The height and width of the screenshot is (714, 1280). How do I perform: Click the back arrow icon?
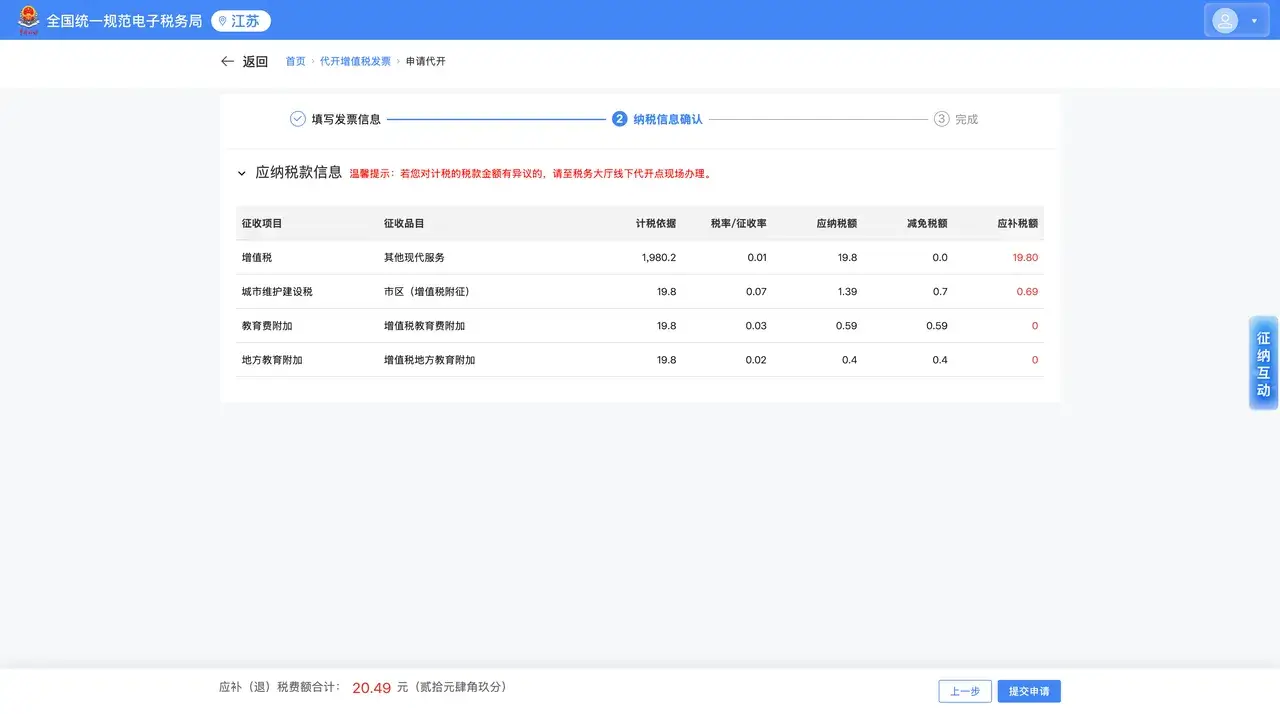[x=227, y=61]
